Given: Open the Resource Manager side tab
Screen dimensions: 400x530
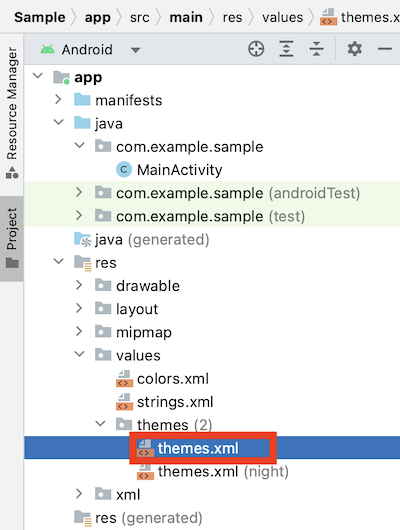Looking at the screenshot, I should coord(12,113).
